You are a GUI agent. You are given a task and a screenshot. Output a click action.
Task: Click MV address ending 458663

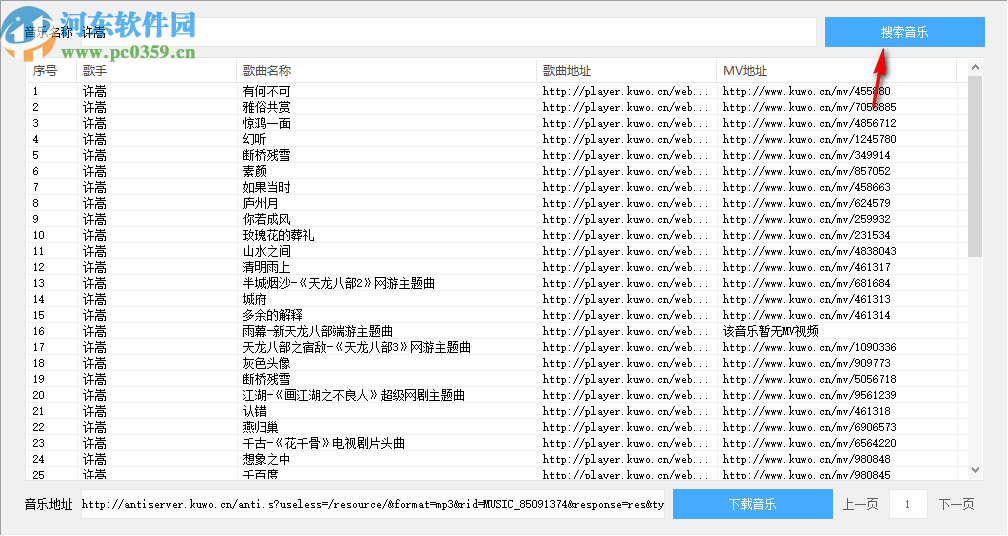[x=807, y=188]
